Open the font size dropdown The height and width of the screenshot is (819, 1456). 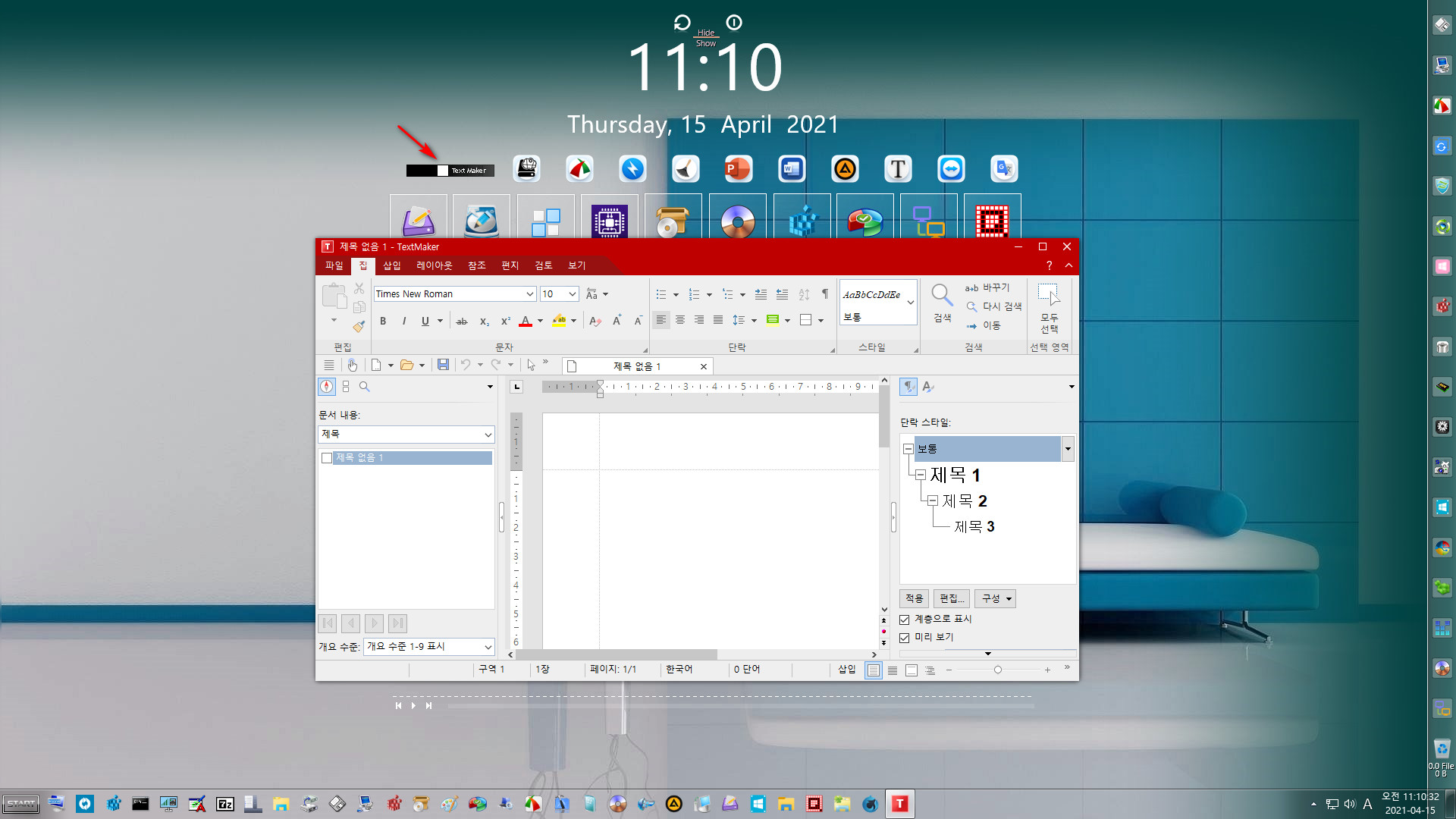click(x=573, y=294)
